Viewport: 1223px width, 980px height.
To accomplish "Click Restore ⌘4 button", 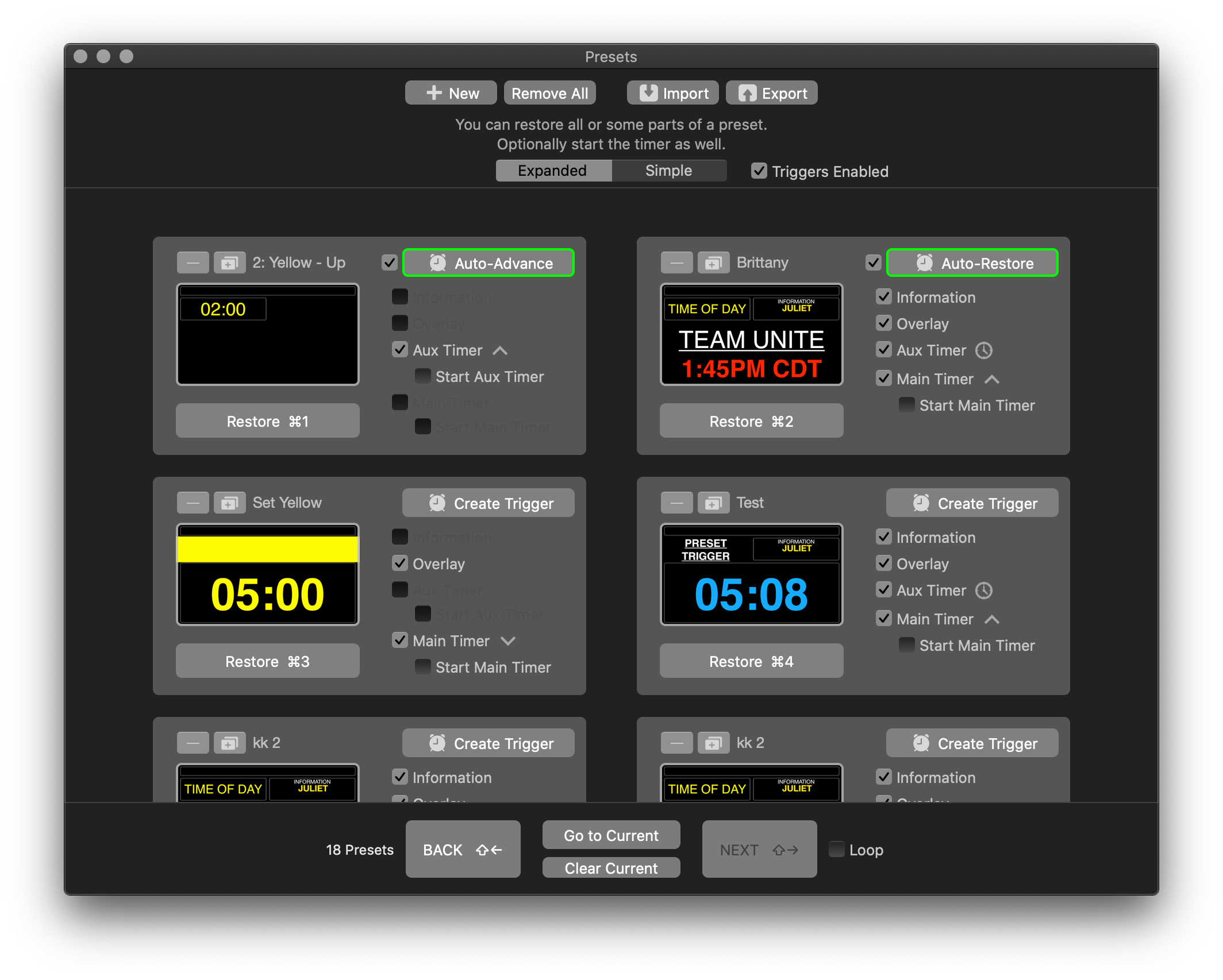I will click(x=752, y=661).
